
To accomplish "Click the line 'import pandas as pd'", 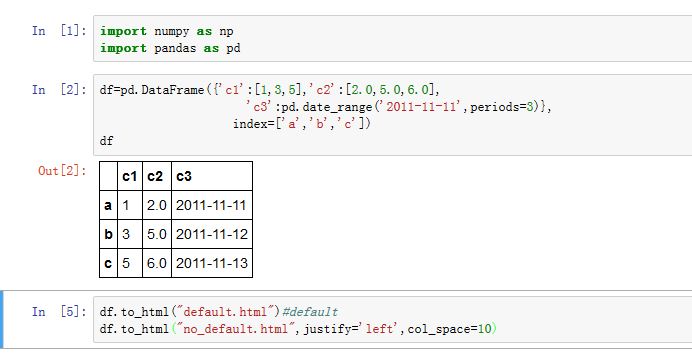I will 170,48.
